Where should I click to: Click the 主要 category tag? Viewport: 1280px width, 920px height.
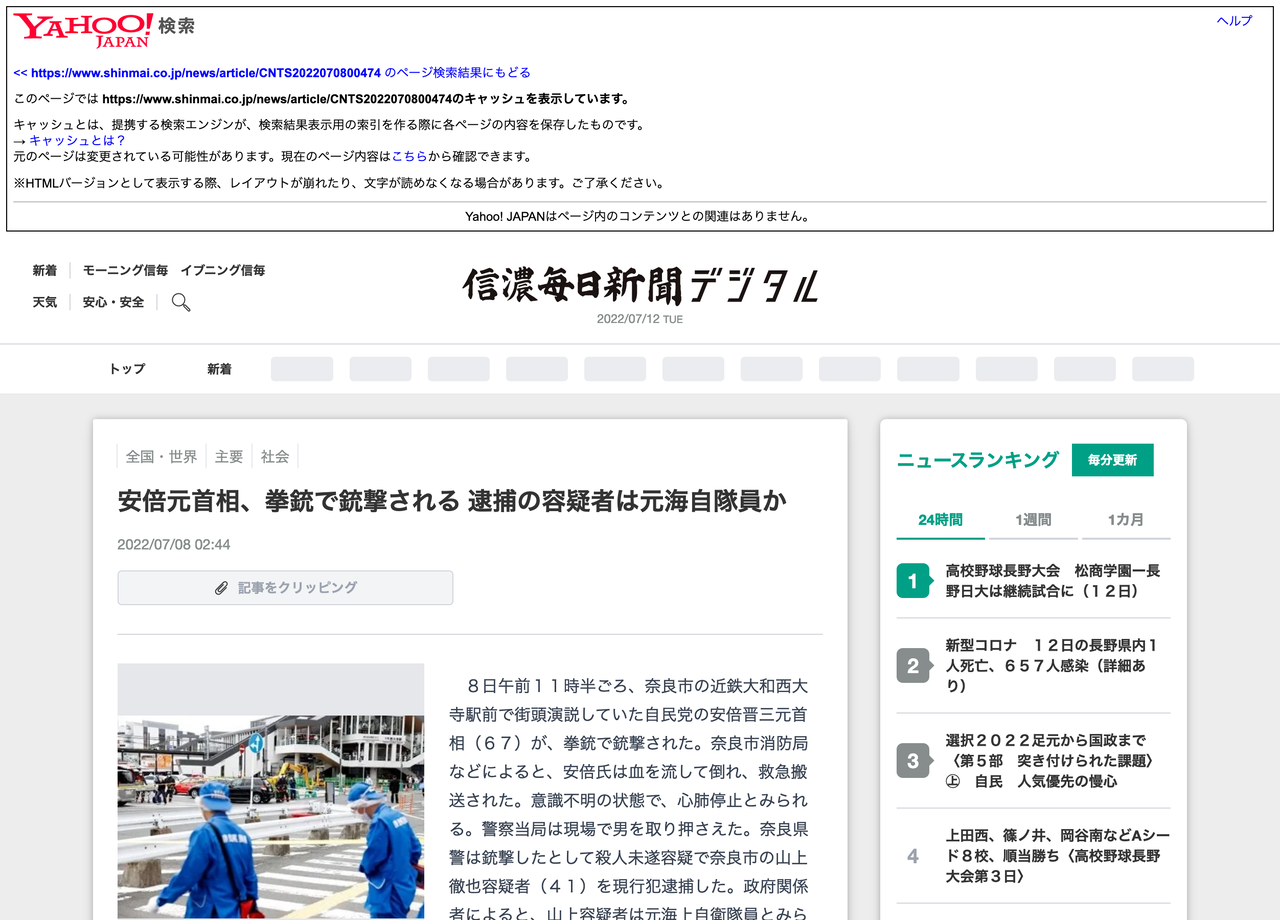(x=229, y=457)
